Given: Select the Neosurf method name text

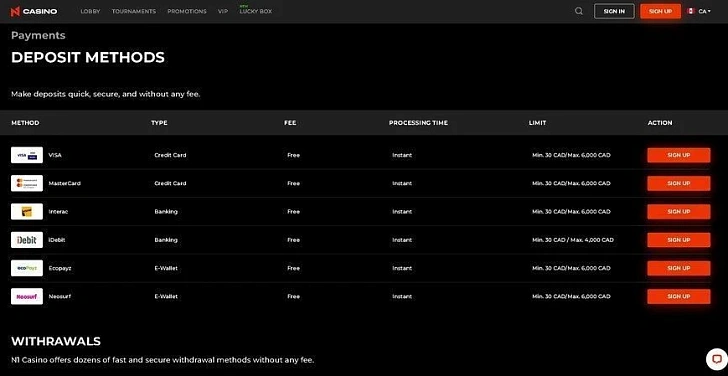Looking at the screenshot, I should click(x=60, y=296).
